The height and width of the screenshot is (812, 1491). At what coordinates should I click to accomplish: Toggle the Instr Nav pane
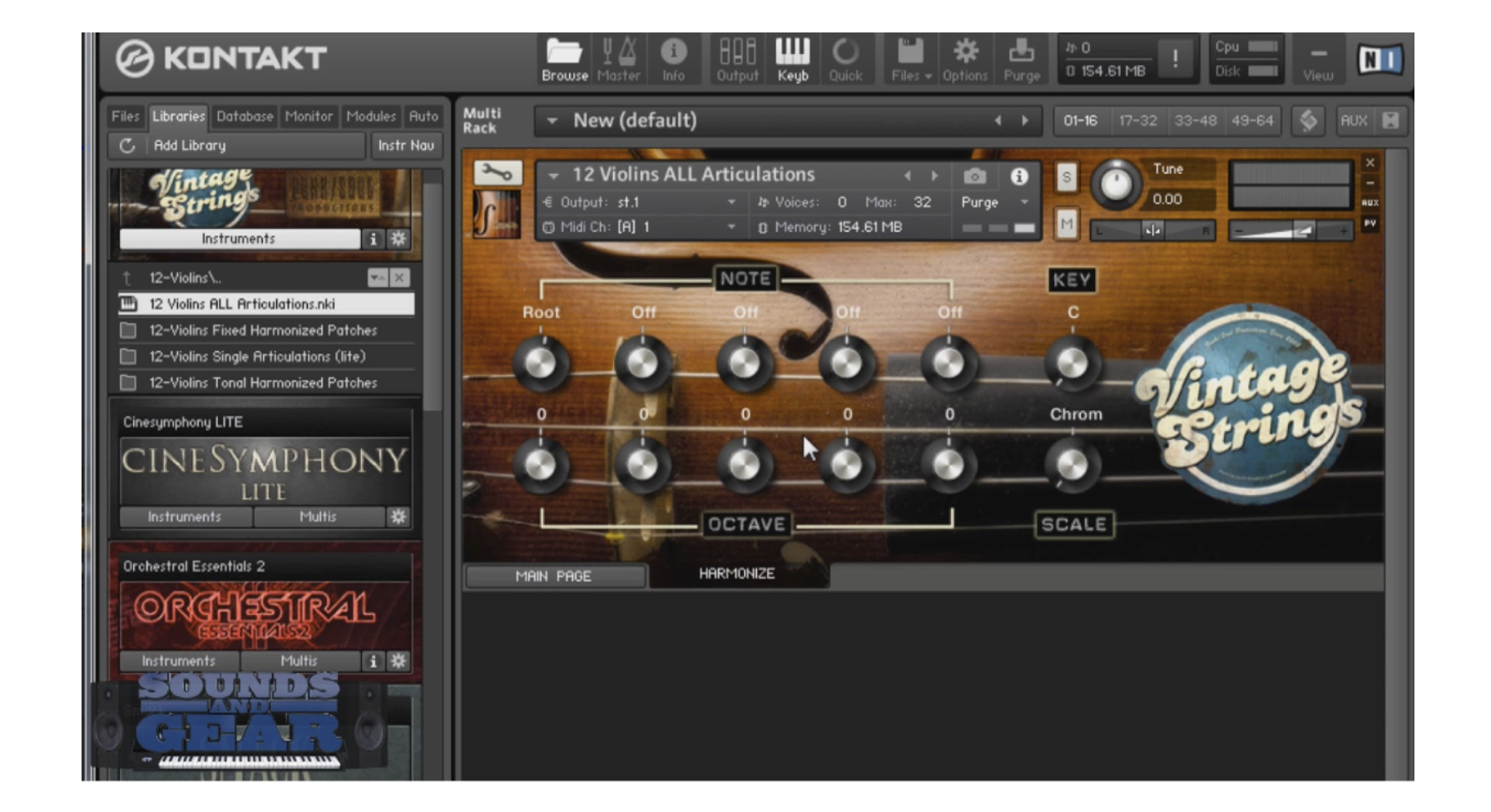pos(406,146)
